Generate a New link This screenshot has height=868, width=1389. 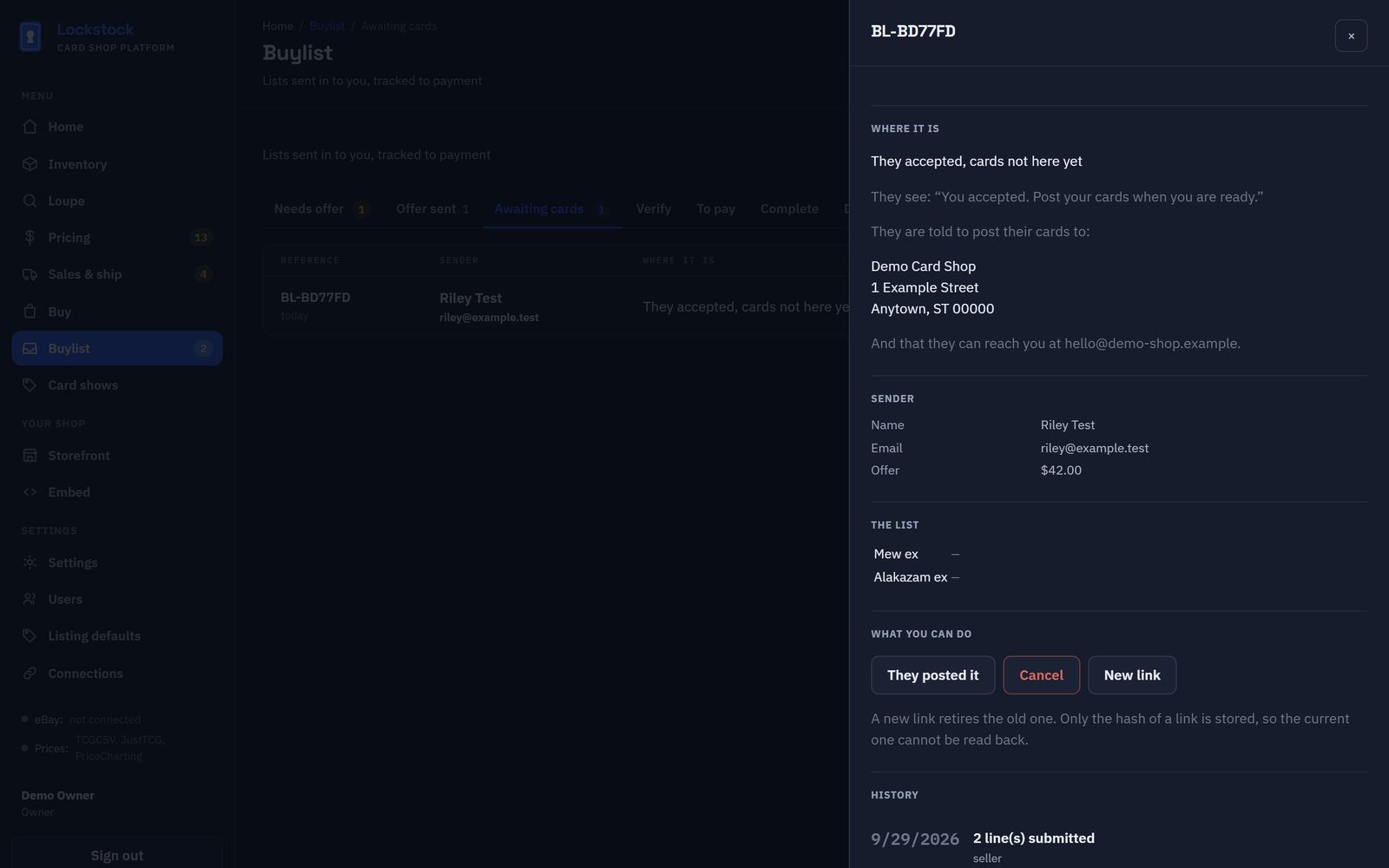coord(1132,675)
